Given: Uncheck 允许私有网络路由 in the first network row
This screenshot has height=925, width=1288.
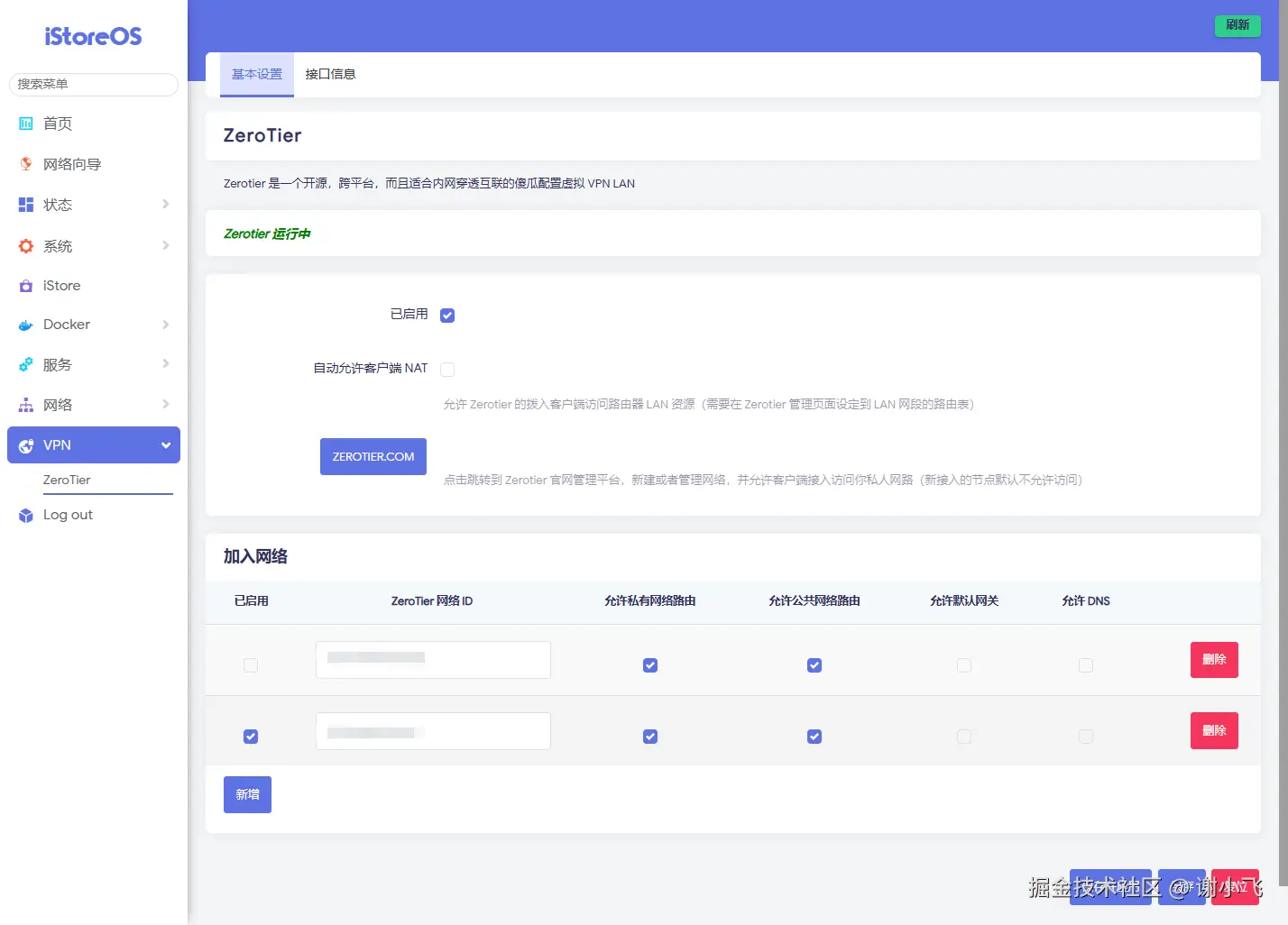Looking at the screenshot, I should [x=650, y=665].
